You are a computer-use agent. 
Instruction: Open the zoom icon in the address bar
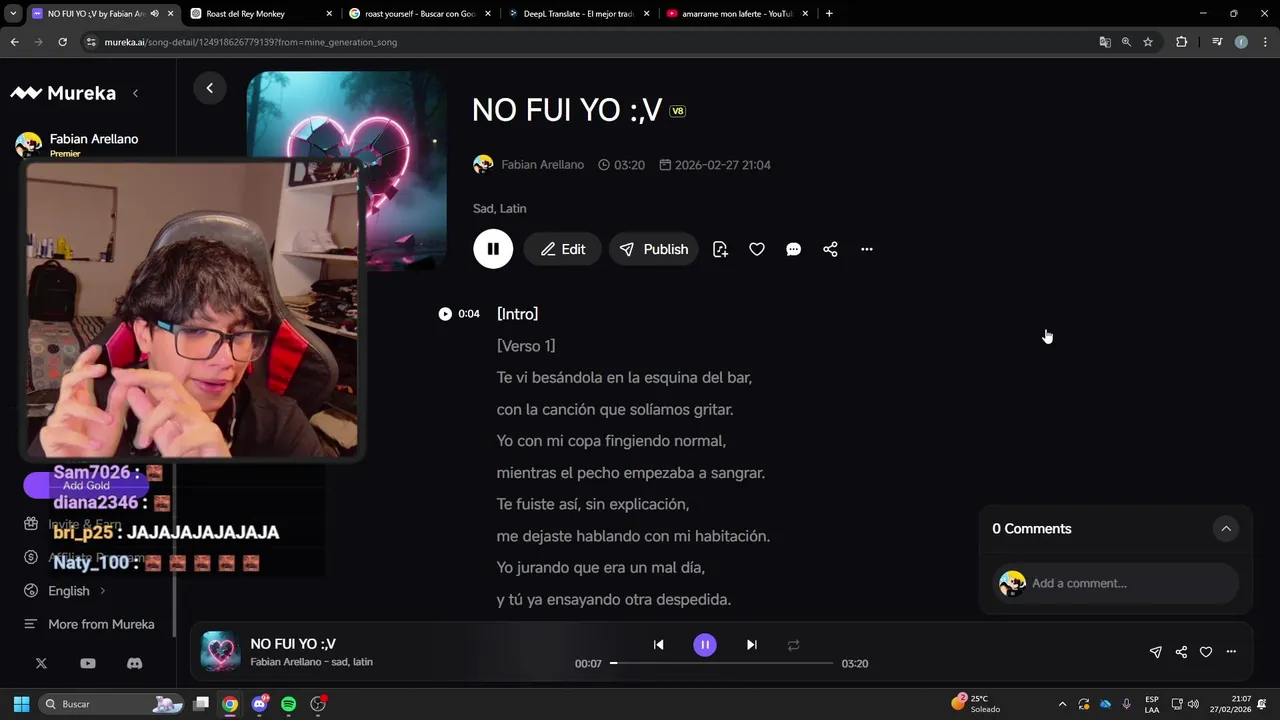coord(1127,42)
